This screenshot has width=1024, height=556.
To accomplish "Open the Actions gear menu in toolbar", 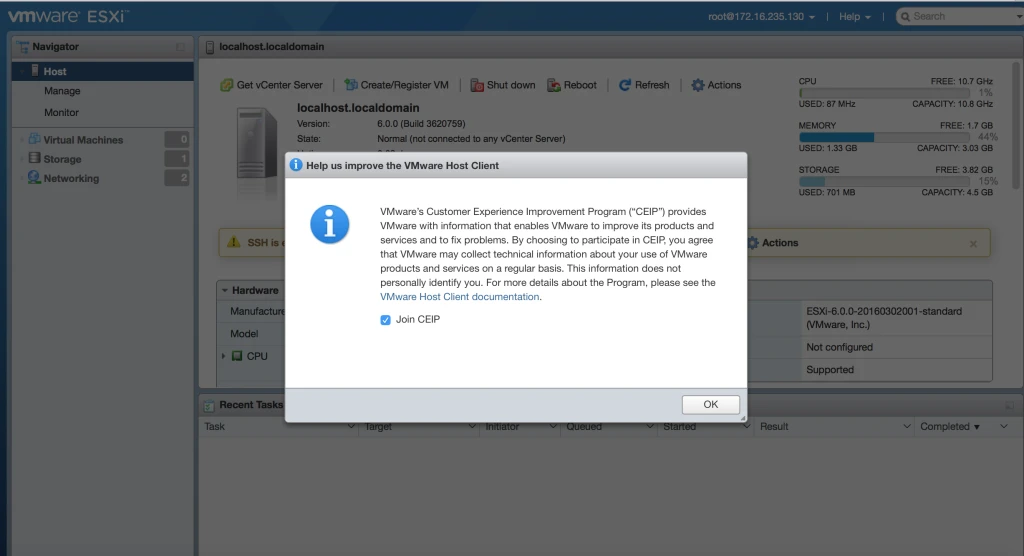I will (716, 85).
